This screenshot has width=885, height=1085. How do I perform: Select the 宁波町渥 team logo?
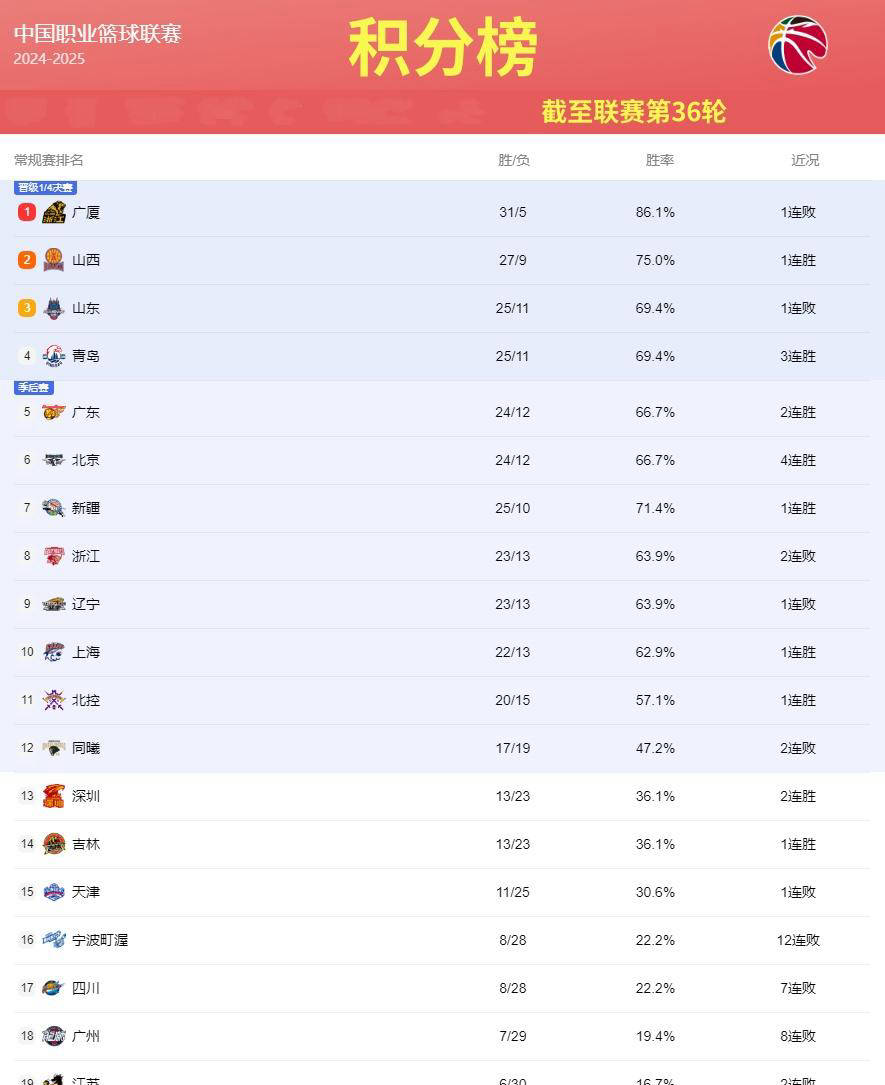point(54,940)
